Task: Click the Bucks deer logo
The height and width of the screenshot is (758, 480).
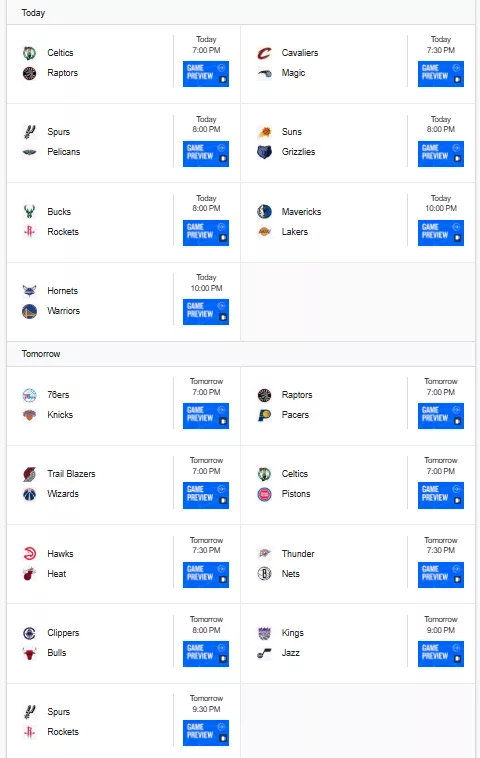Action: click(x=29, y=211)
